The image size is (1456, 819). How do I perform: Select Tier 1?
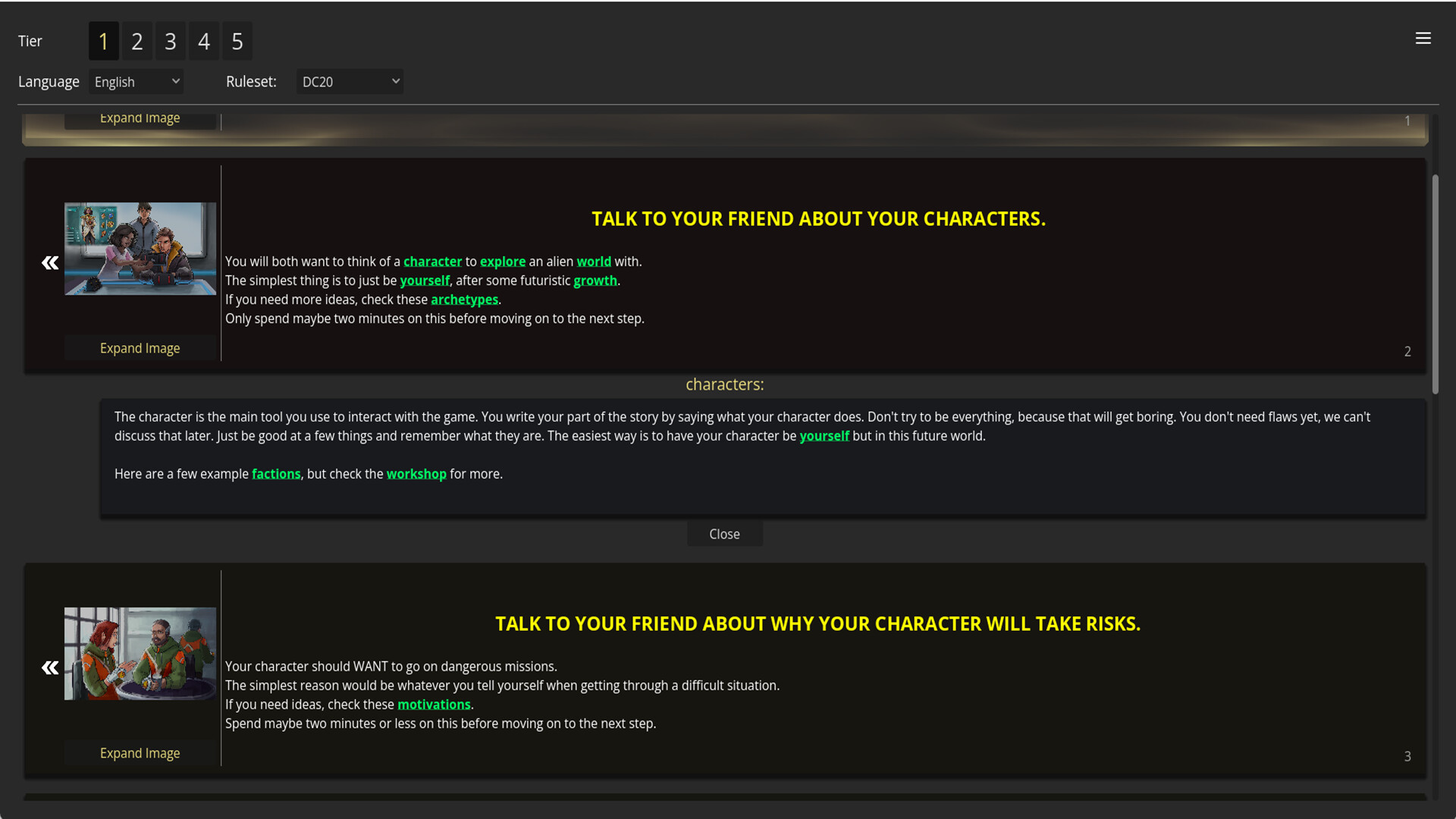(103, 41)
